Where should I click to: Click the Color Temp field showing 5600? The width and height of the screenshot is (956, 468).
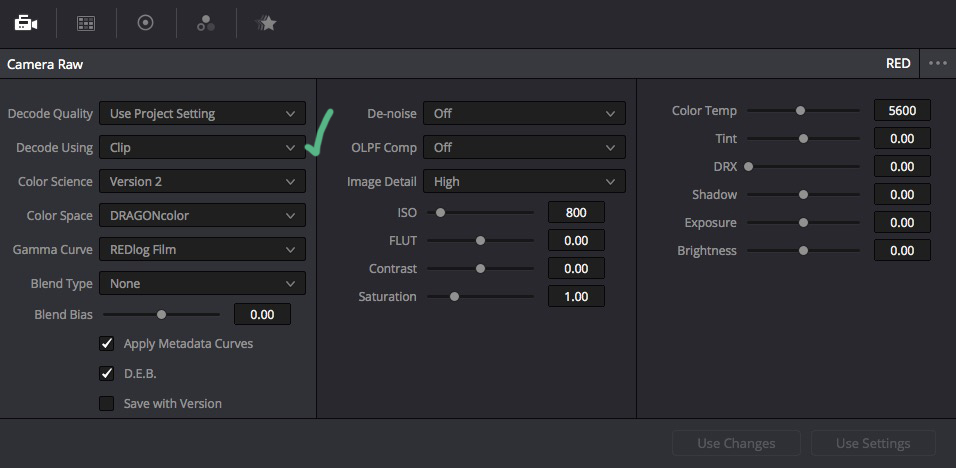tap(902, 110)
